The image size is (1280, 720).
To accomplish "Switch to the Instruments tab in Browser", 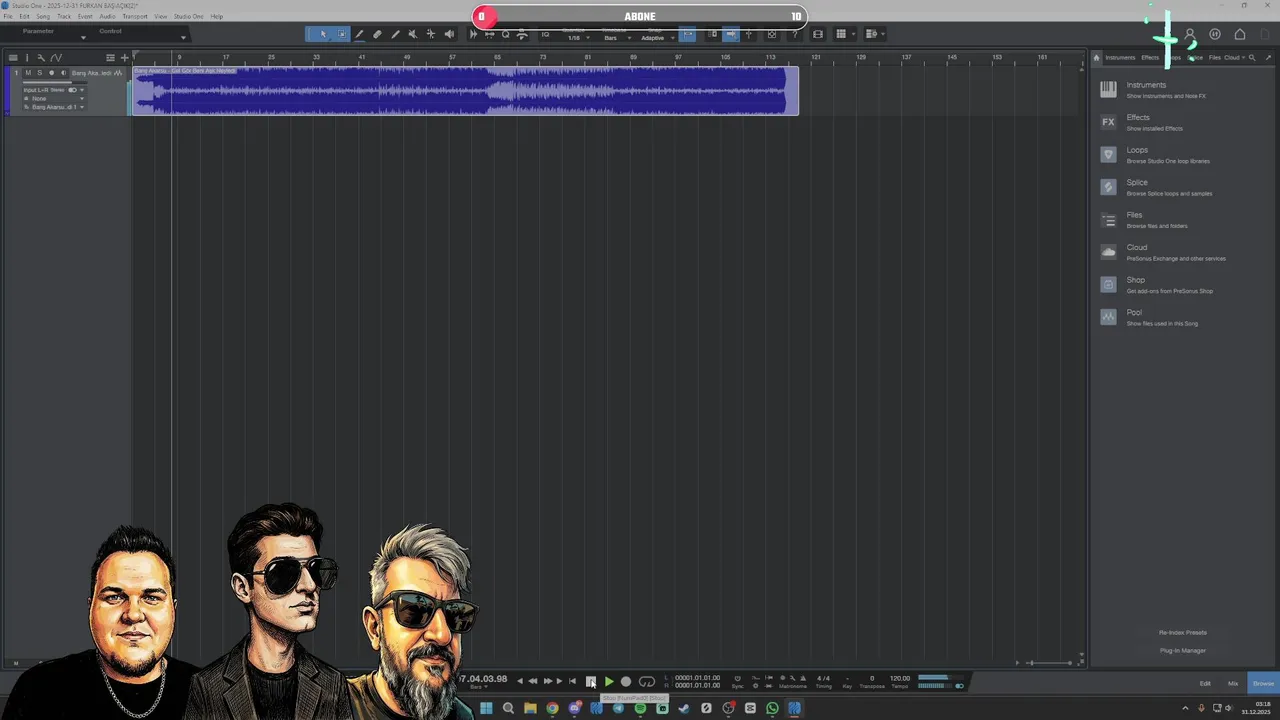I will pyautogui.click(x=1120, y=57).
